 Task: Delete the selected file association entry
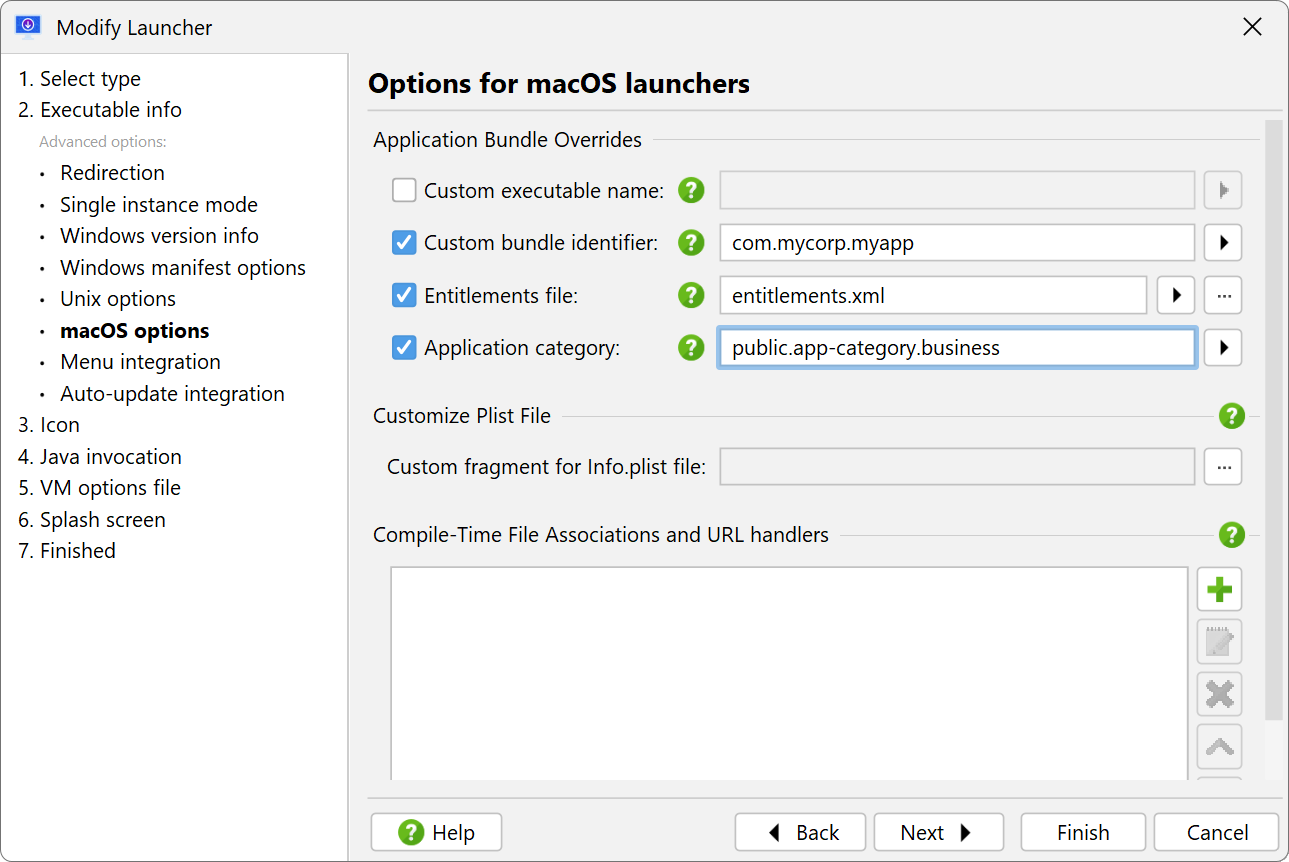[1219, 694]
